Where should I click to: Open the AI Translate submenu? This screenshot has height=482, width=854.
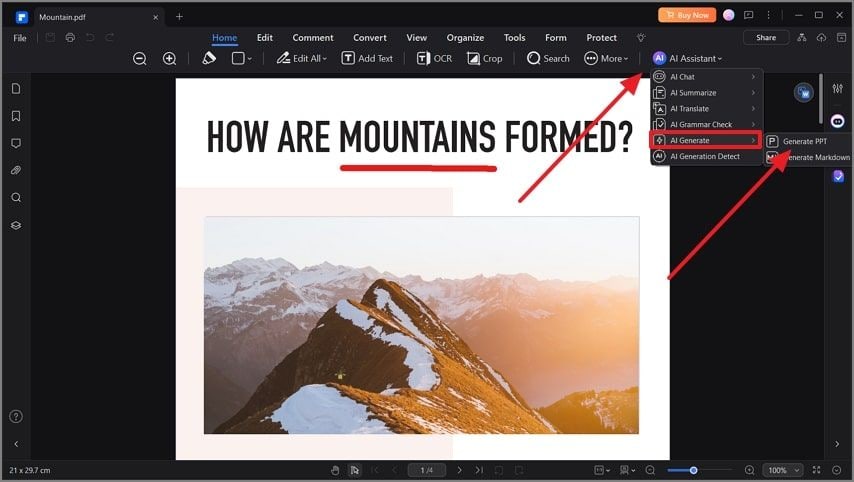pos(706,108)
